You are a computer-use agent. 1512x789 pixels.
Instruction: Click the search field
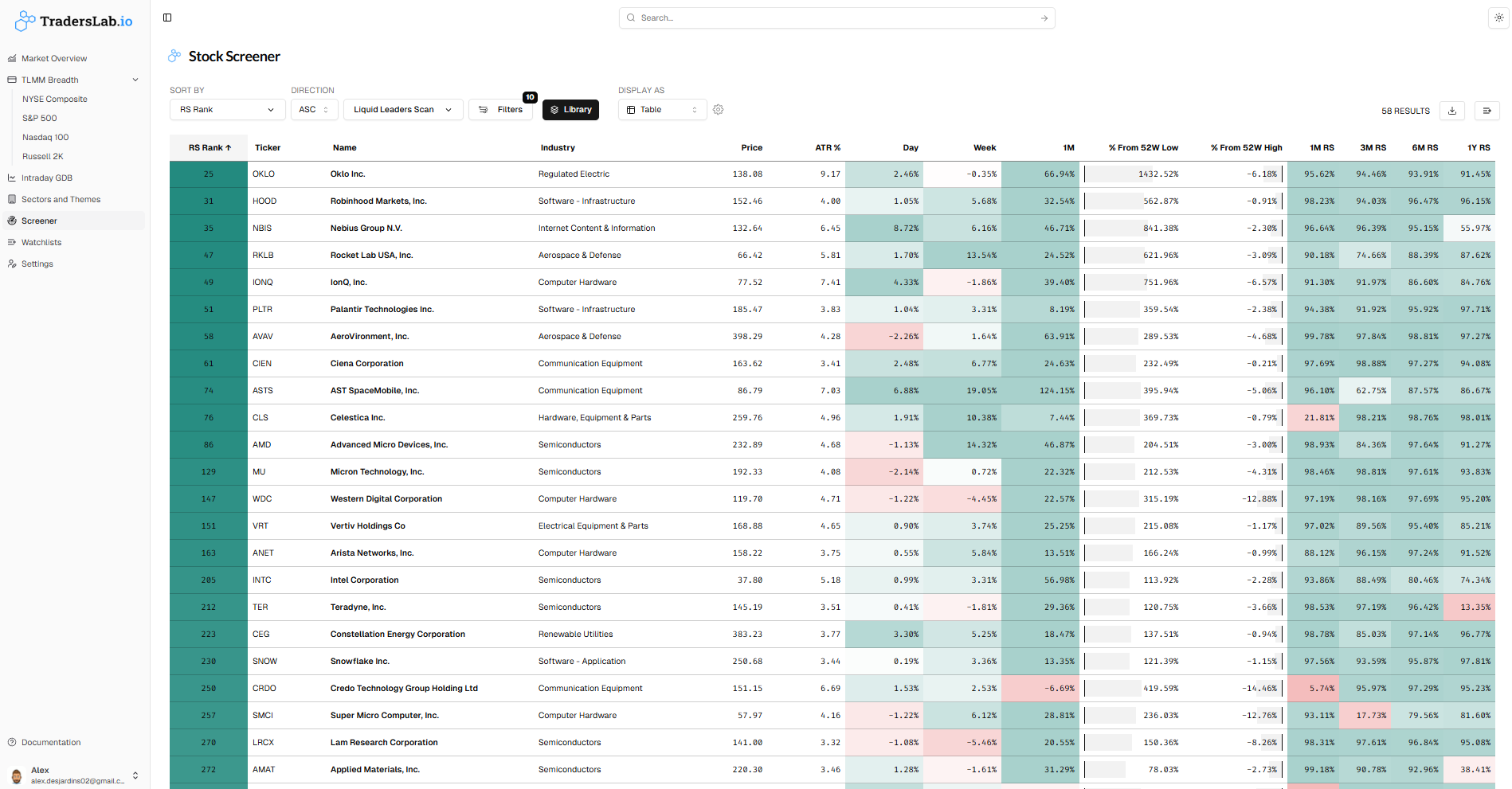(x=836, y=18)
